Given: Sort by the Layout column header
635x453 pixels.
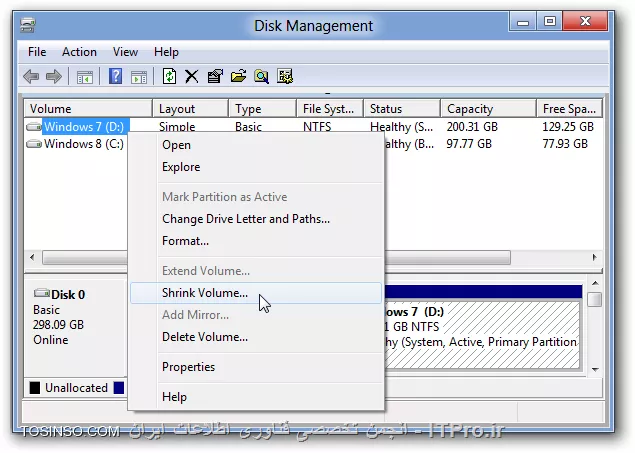Looking at the screenshot, I should tap(190, 108).
